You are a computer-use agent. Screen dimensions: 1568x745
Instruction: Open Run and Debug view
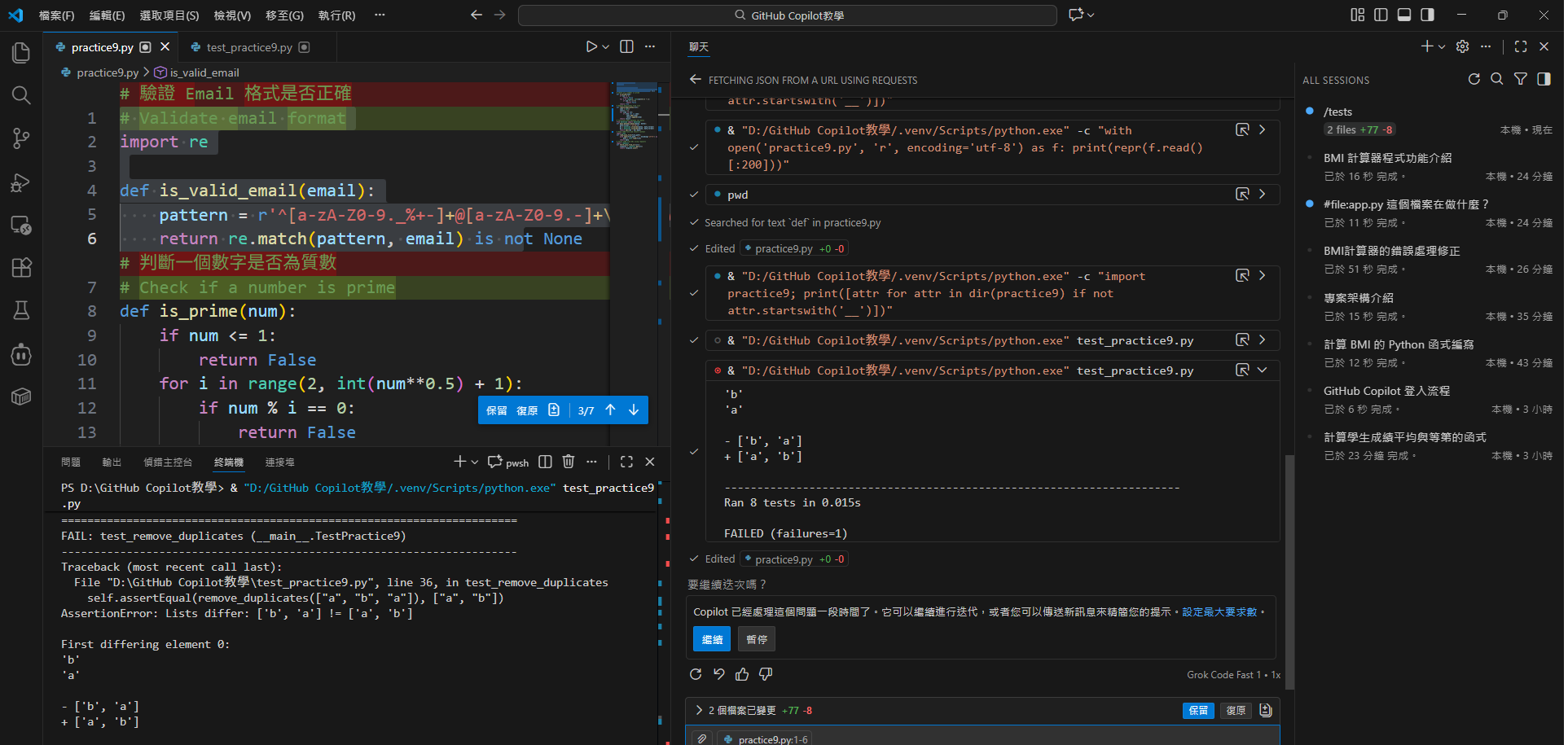[x=21, y=182]
